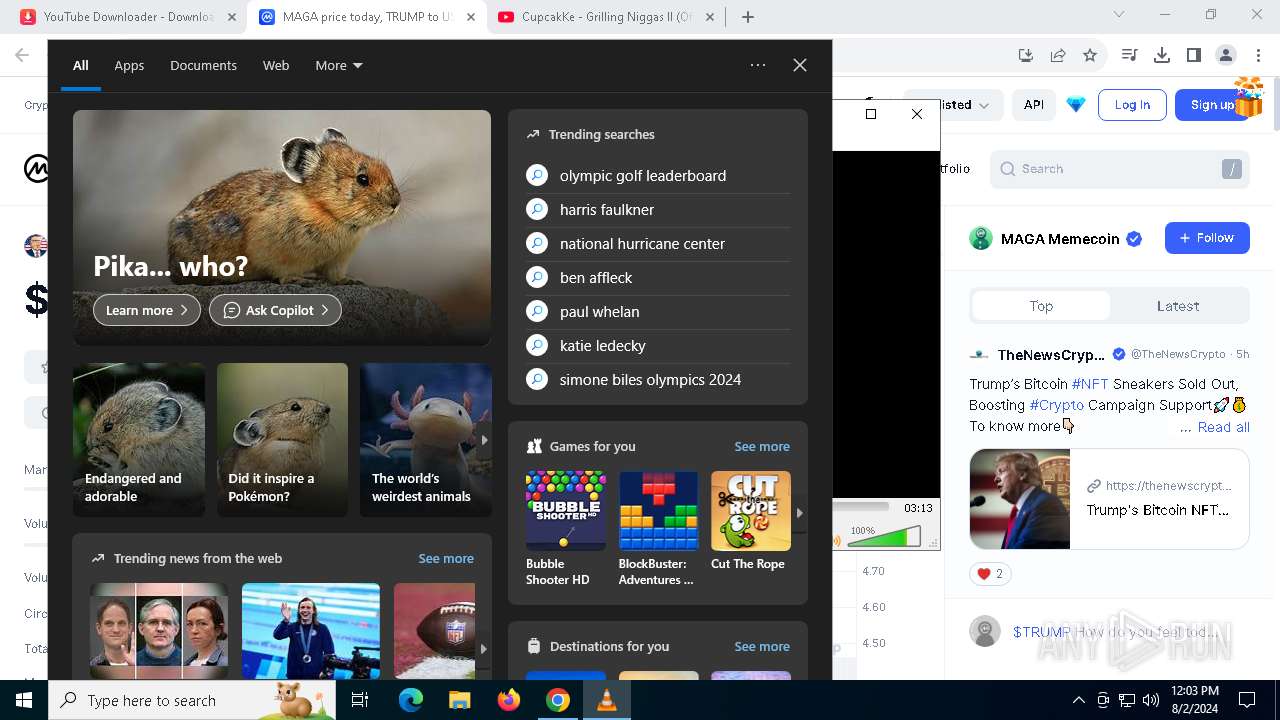Open the Endangered and adorable card

coord(139,440)
